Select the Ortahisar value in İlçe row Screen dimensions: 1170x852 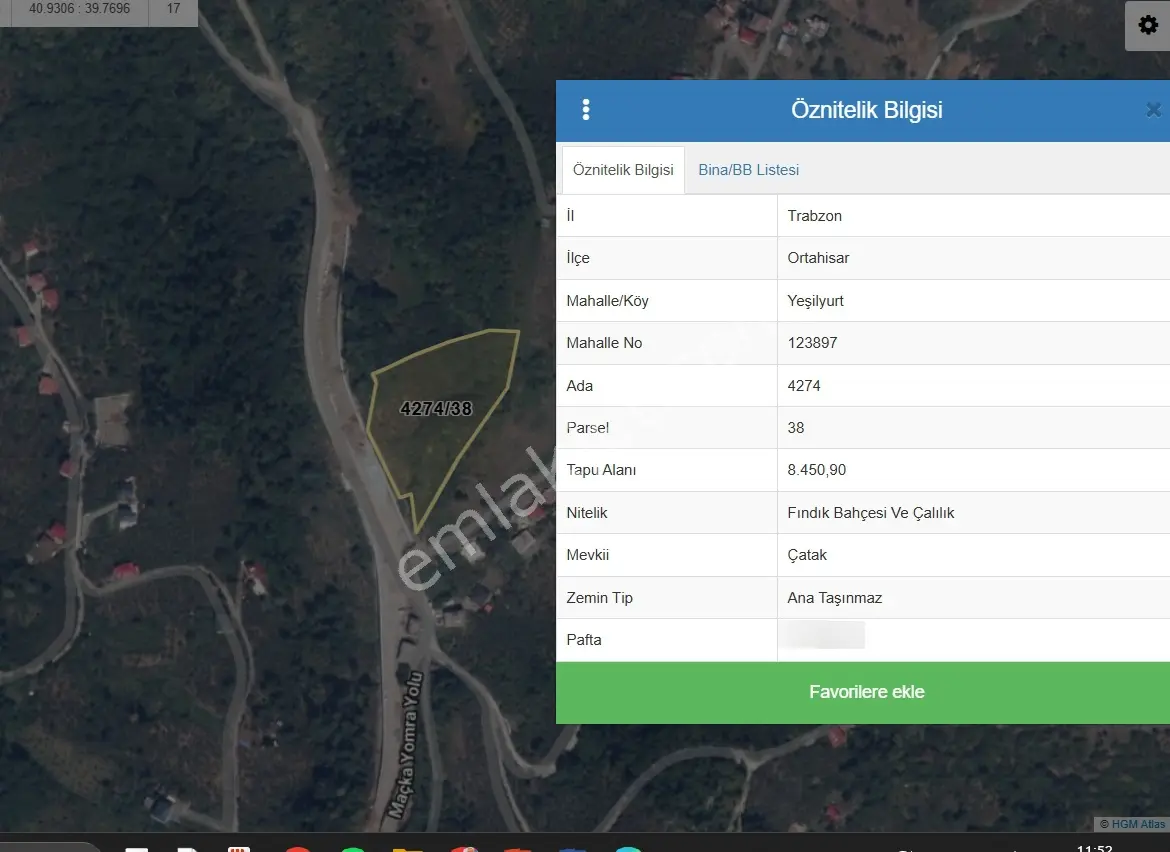(818, 257)
